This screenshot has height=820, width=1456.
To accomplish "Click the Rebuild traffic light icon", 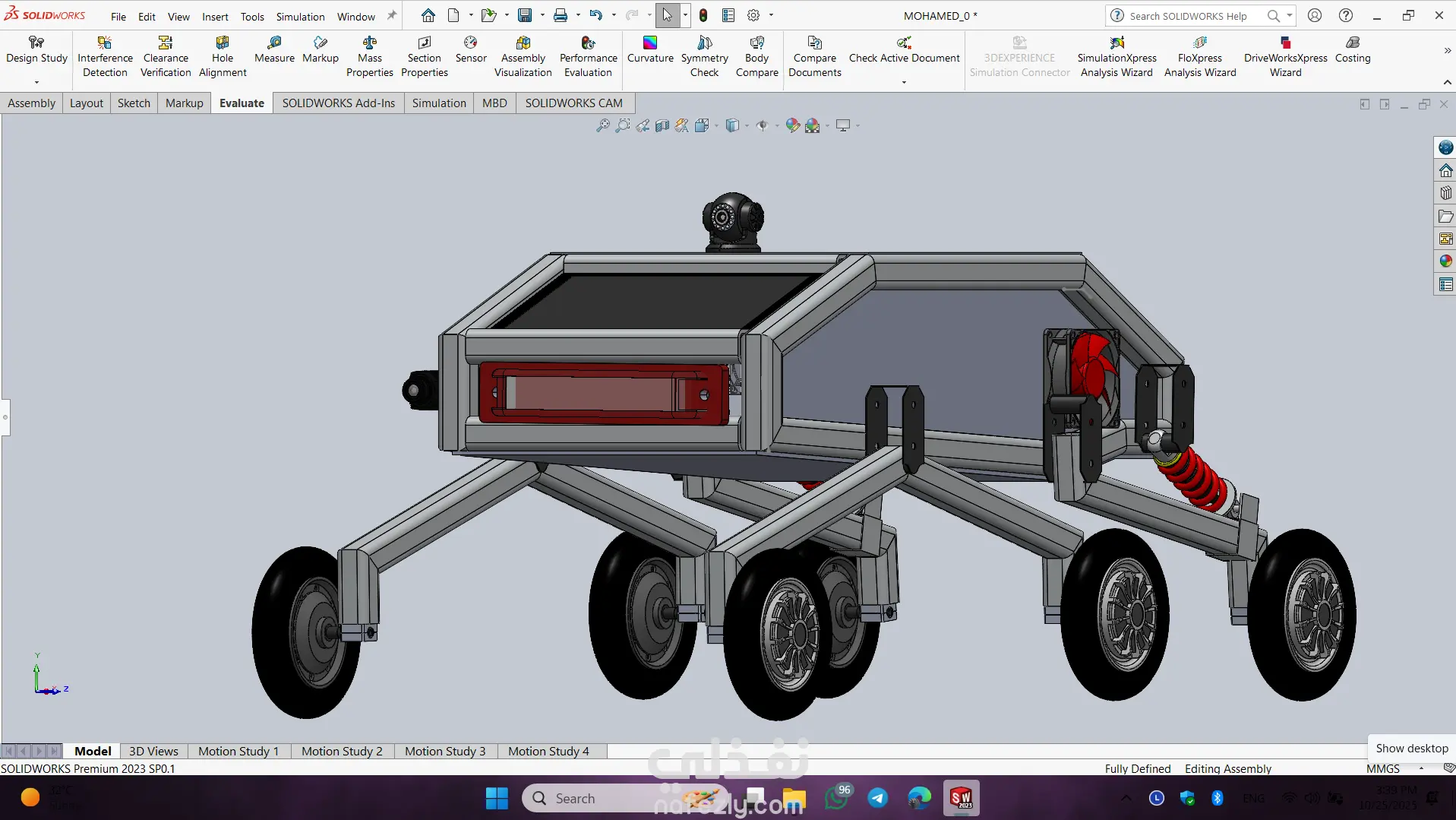I will 703,15.
